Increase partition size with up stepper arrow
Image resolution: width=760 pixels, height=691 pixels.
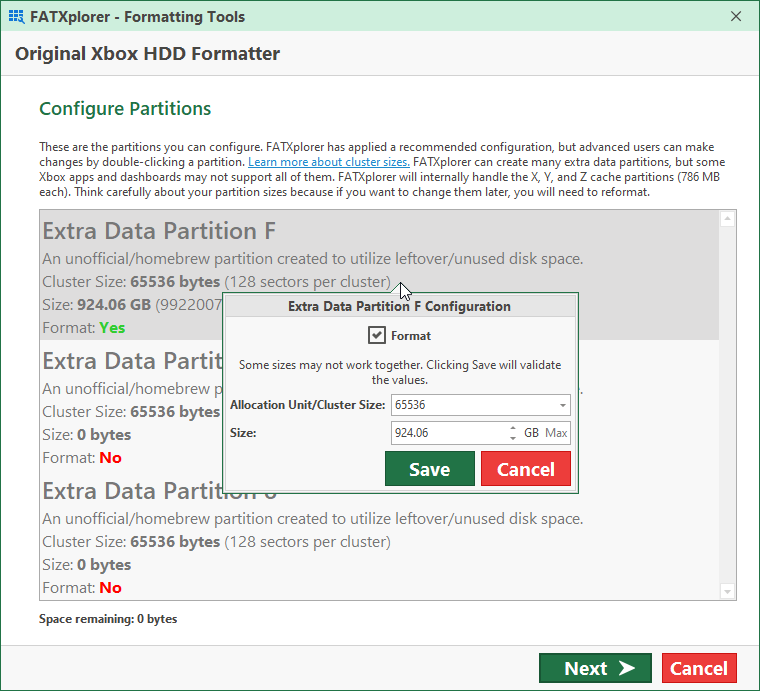(513, 428)
